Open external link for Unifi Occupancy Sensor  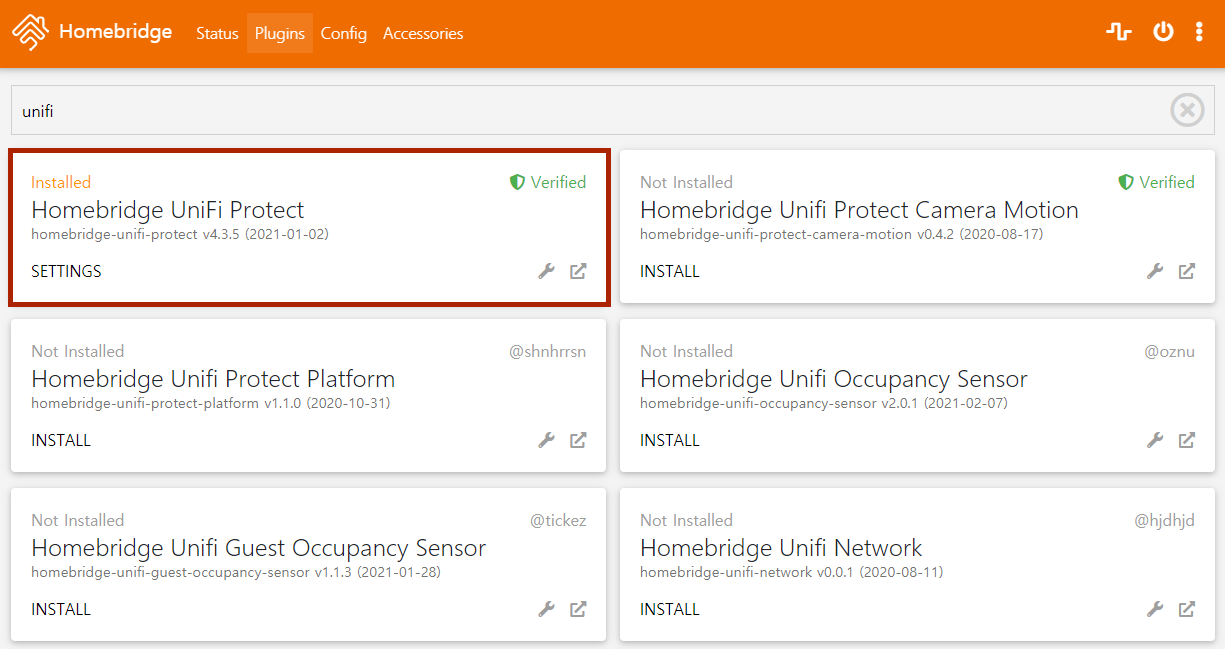tap(1186, 440)
